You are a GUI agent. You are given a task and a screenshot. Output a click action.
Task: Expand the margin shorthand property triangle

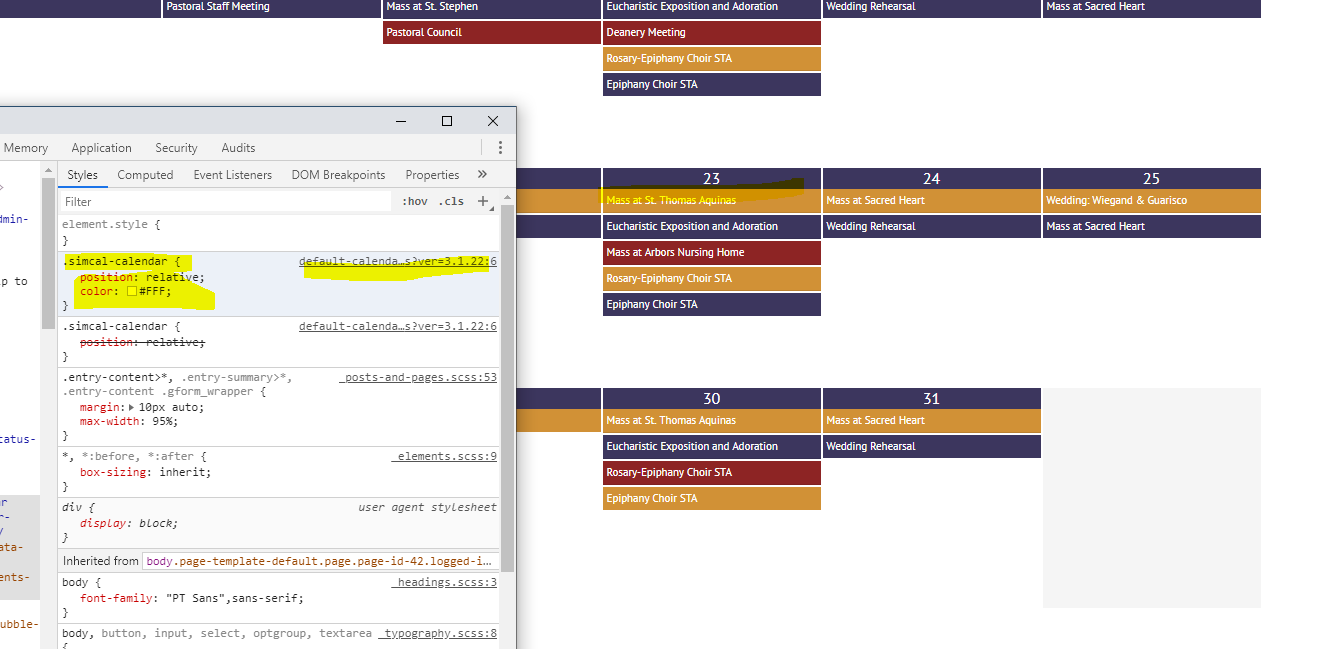point(132,408)
